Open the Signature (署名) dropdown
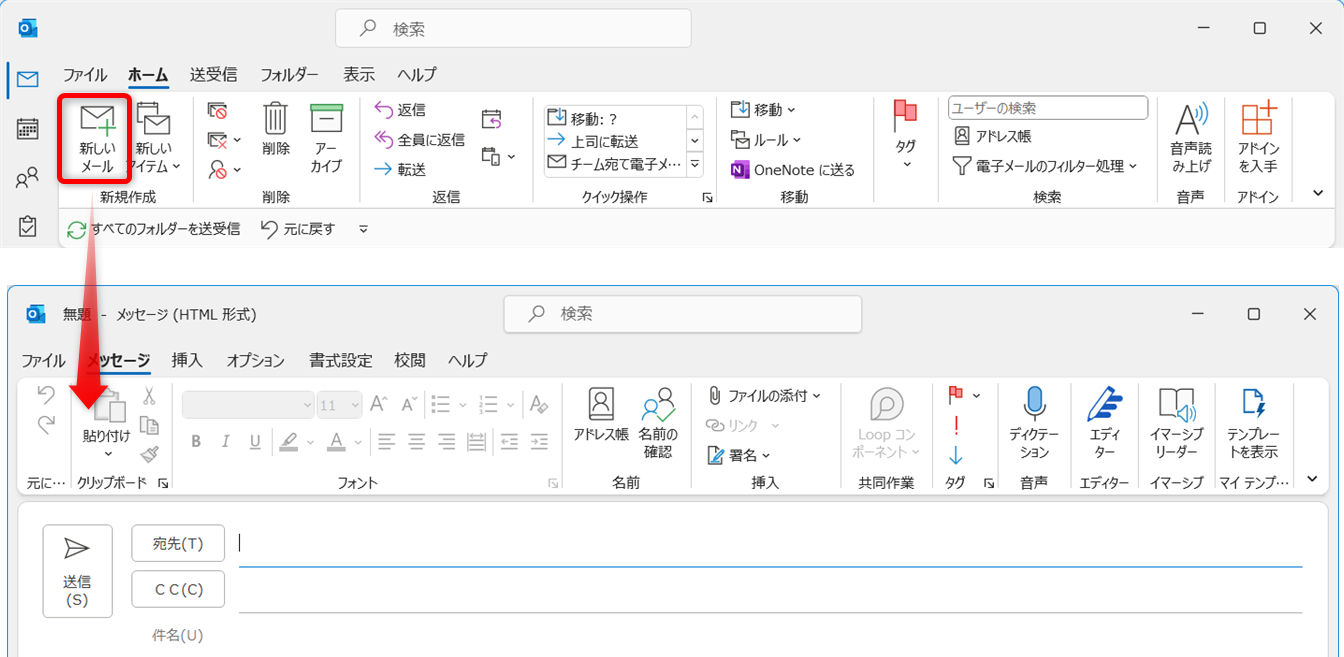 [766, 455]
